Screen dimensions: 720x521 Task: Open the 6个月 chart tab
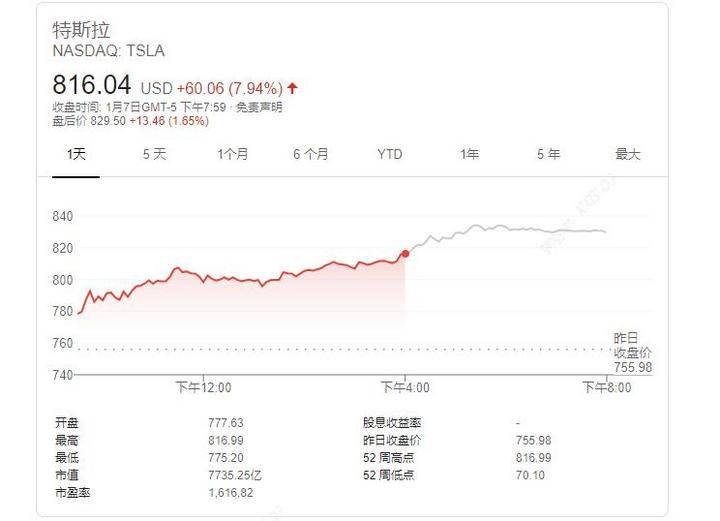(x=311, y=154)
